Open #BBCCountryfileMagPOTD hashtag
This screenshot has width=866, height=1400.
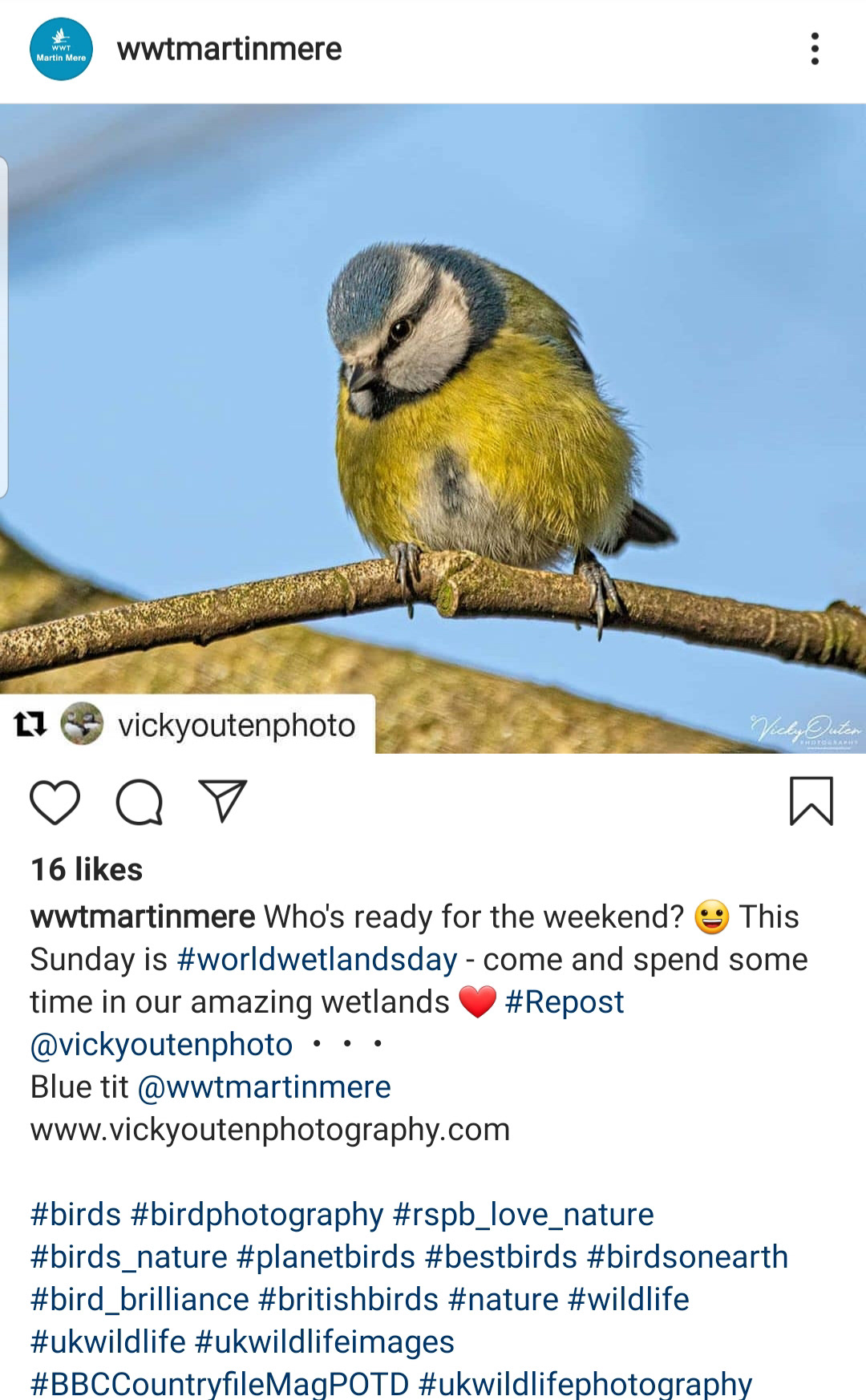[x=220, y=1384]
